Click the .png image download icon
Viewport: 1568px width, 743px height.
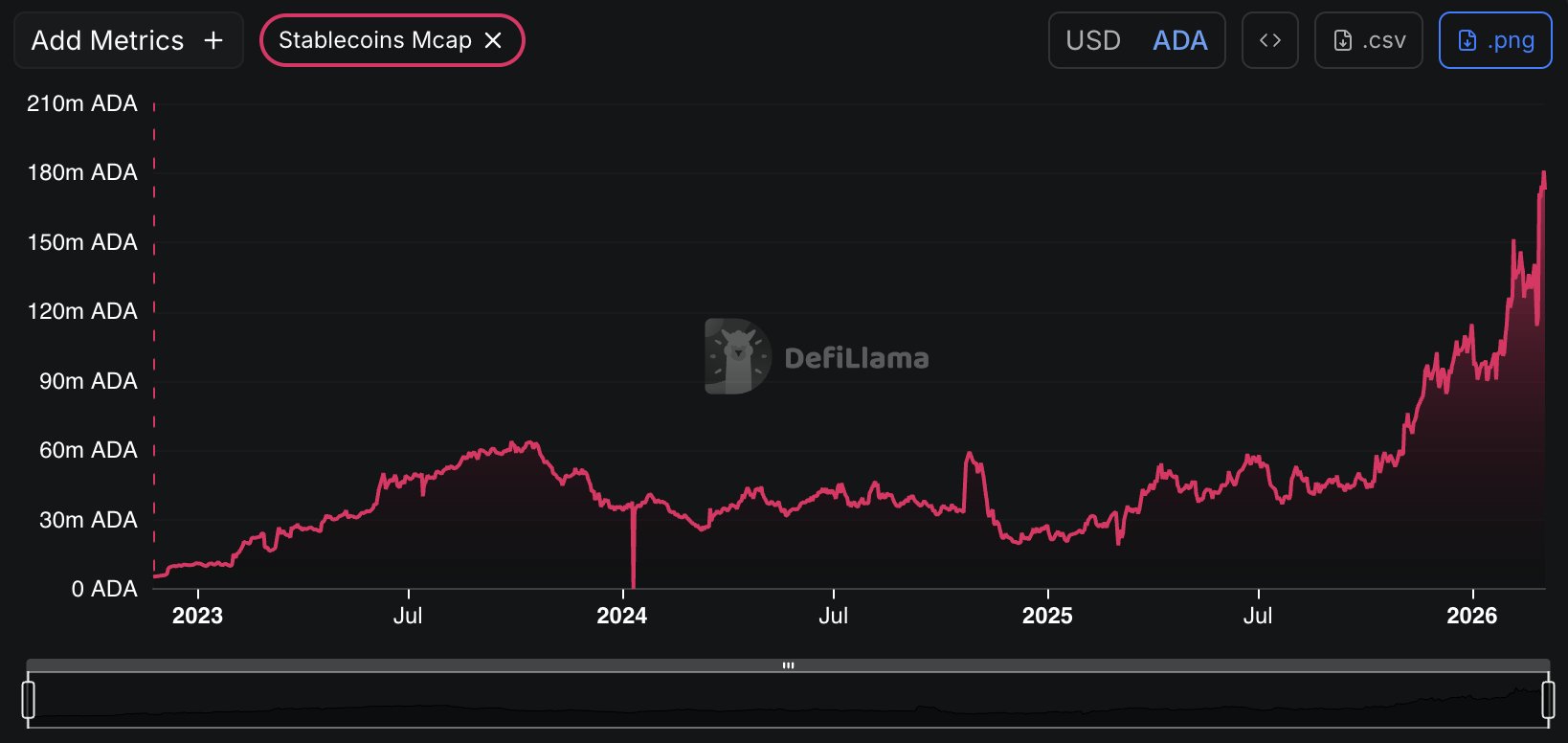click(1467, 40)
